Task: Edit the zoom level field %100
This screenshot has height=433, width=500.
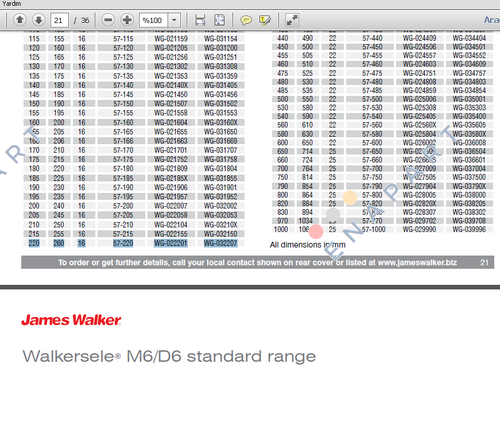Action: 154,20
